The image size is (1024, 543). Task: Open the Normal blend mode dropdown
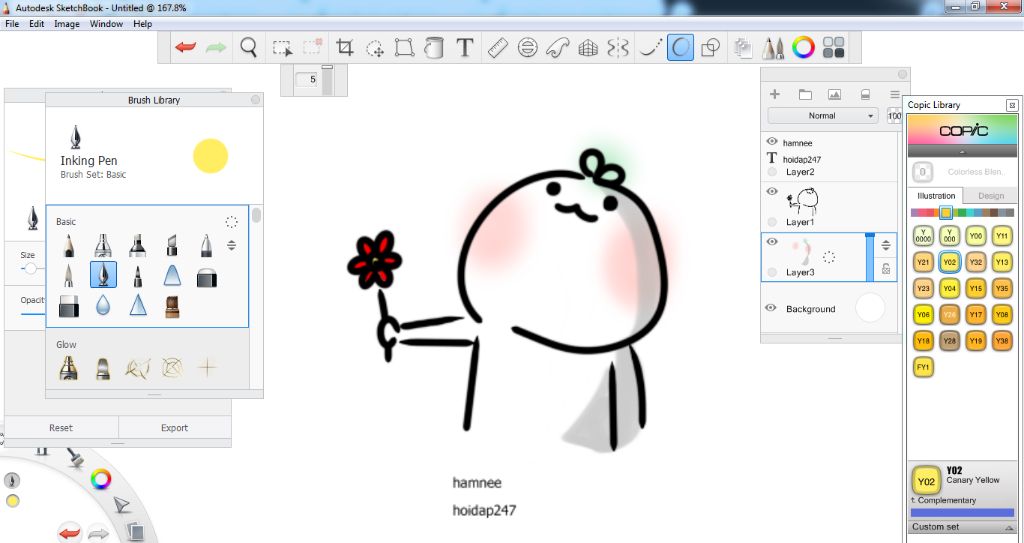(822, 116)
